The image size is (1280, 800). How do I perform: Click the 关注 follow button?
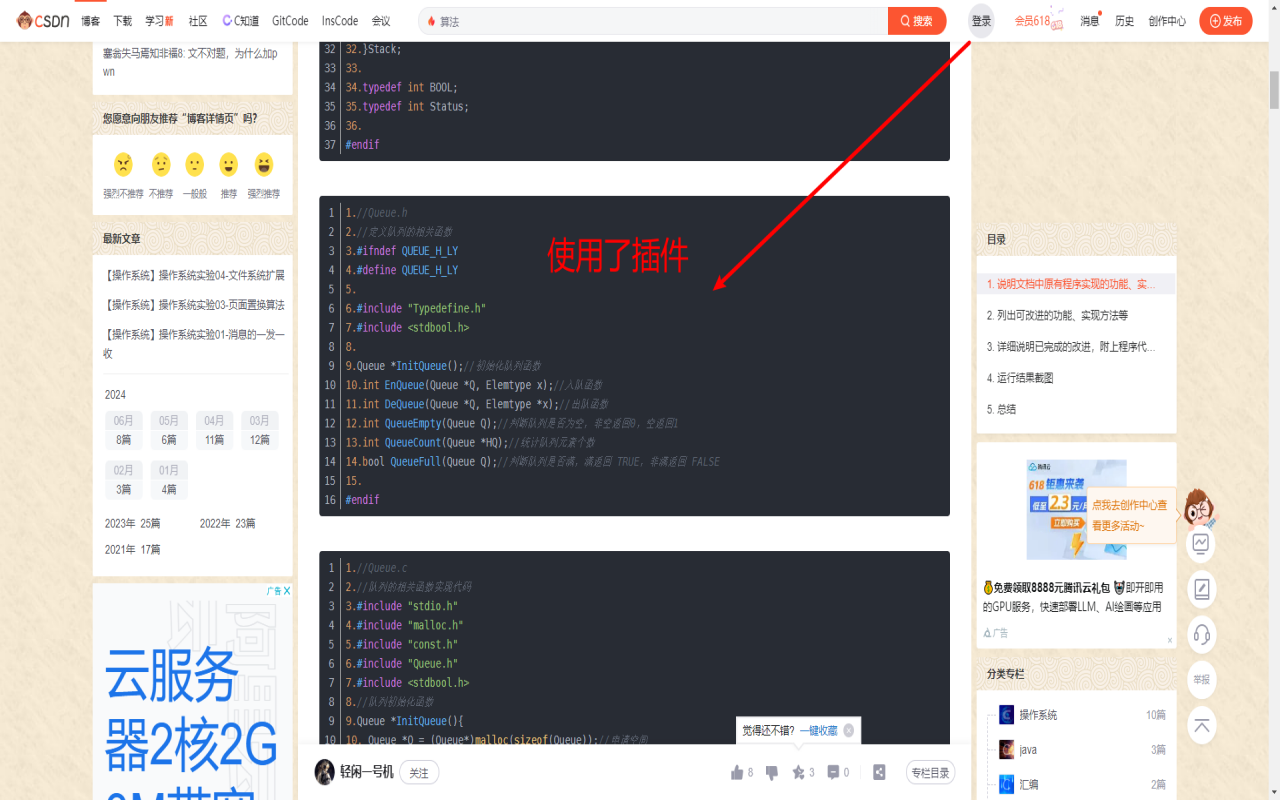(418, 771)
